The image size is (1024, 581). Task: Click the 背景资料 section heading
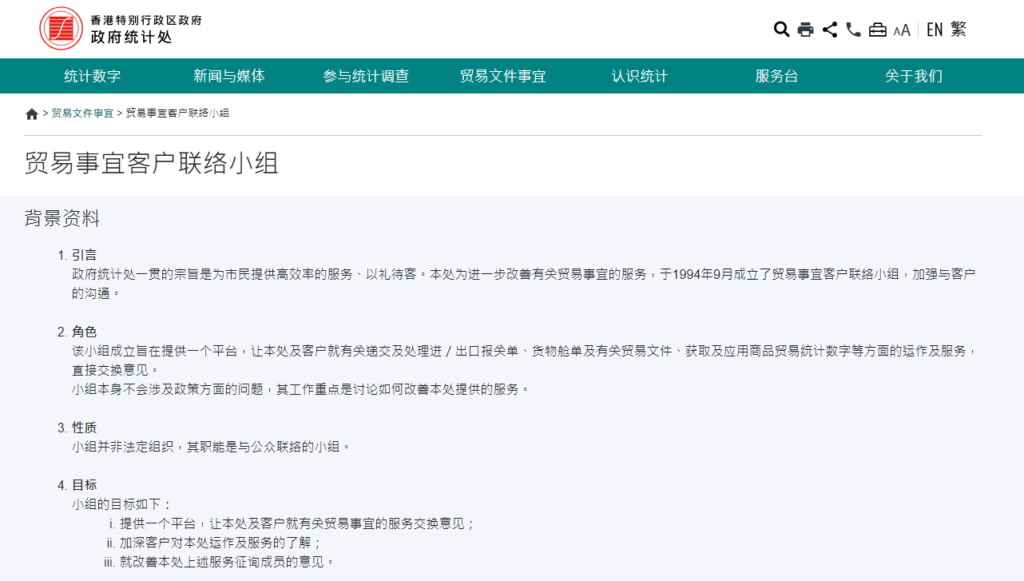click(x=62, y=218)
